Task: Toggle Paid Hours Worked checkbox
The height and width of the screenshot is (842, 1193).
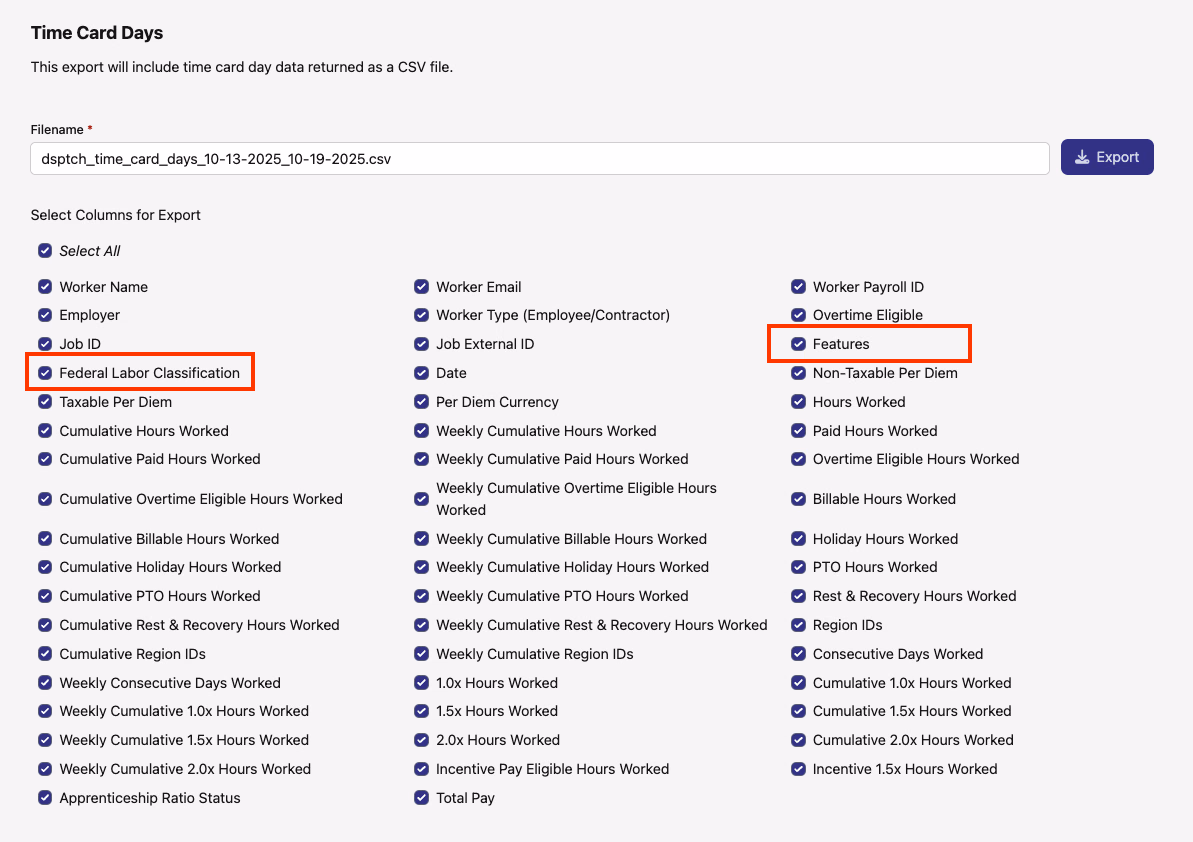Action: pos(798,431)
